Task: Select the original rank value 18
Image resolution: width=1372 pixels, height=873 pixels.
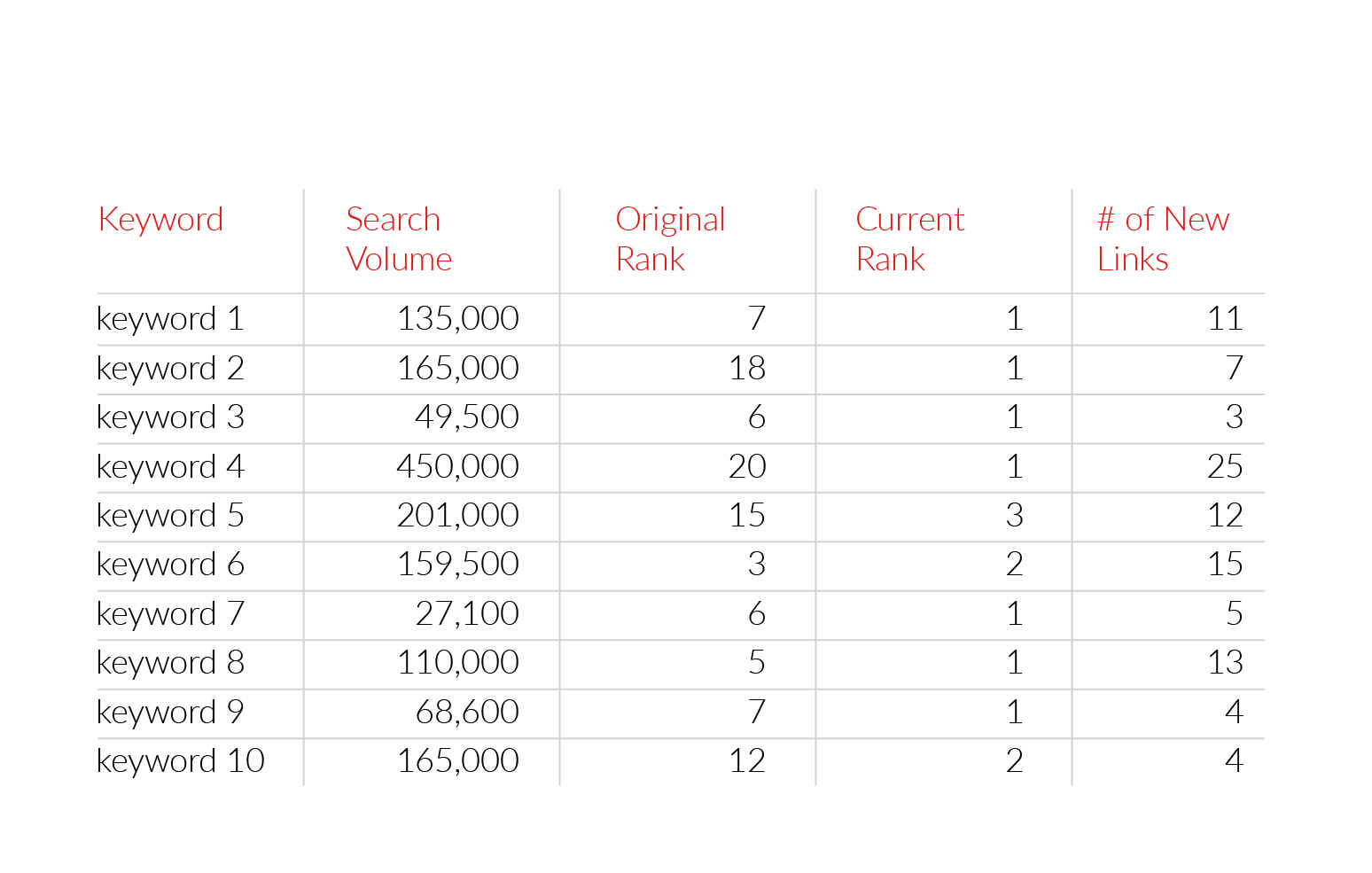Action: [x=747, y=368]
